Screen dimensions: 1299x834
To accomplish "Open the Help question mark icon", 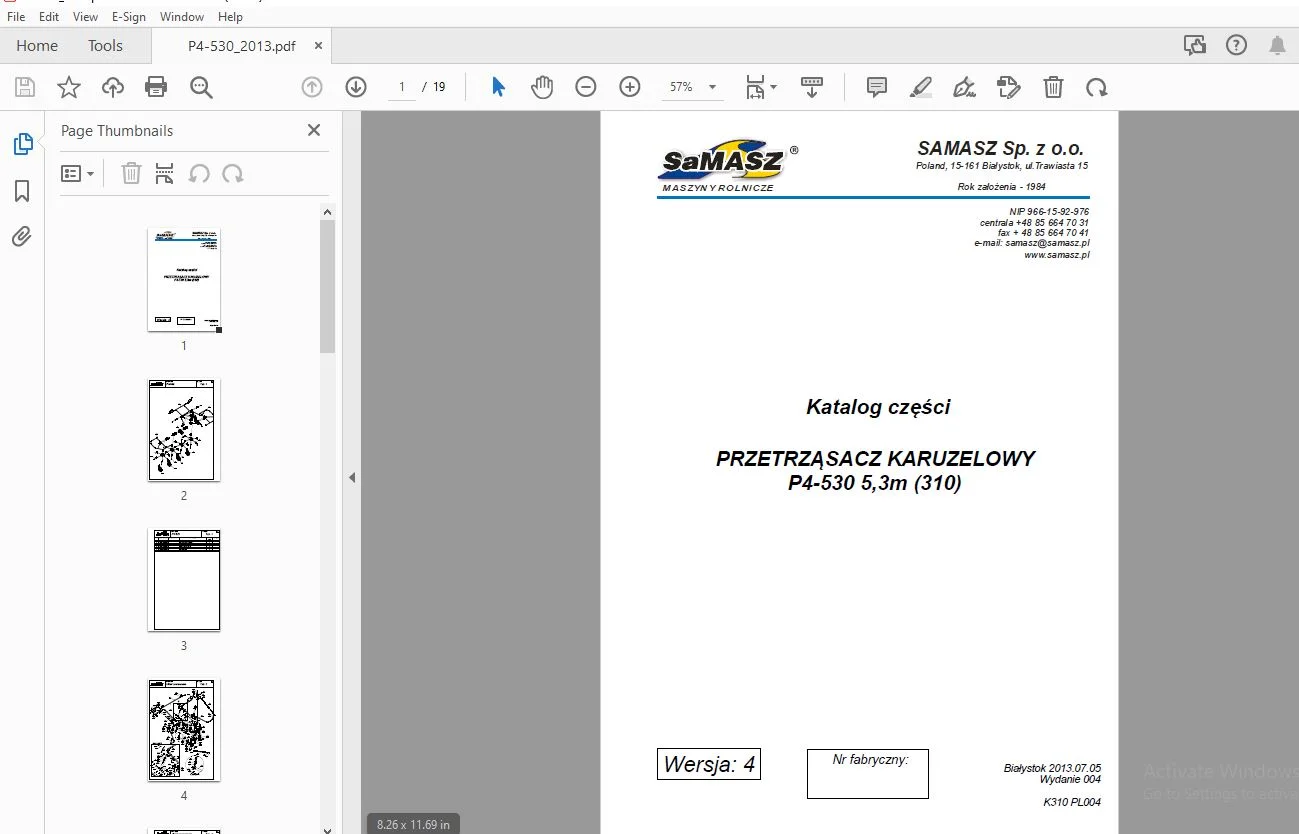I will coord(1237,45).
